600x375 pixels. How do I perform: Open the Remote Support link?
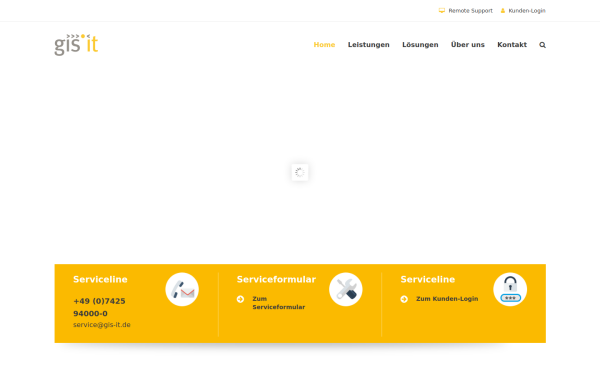[x=470, y=11]
